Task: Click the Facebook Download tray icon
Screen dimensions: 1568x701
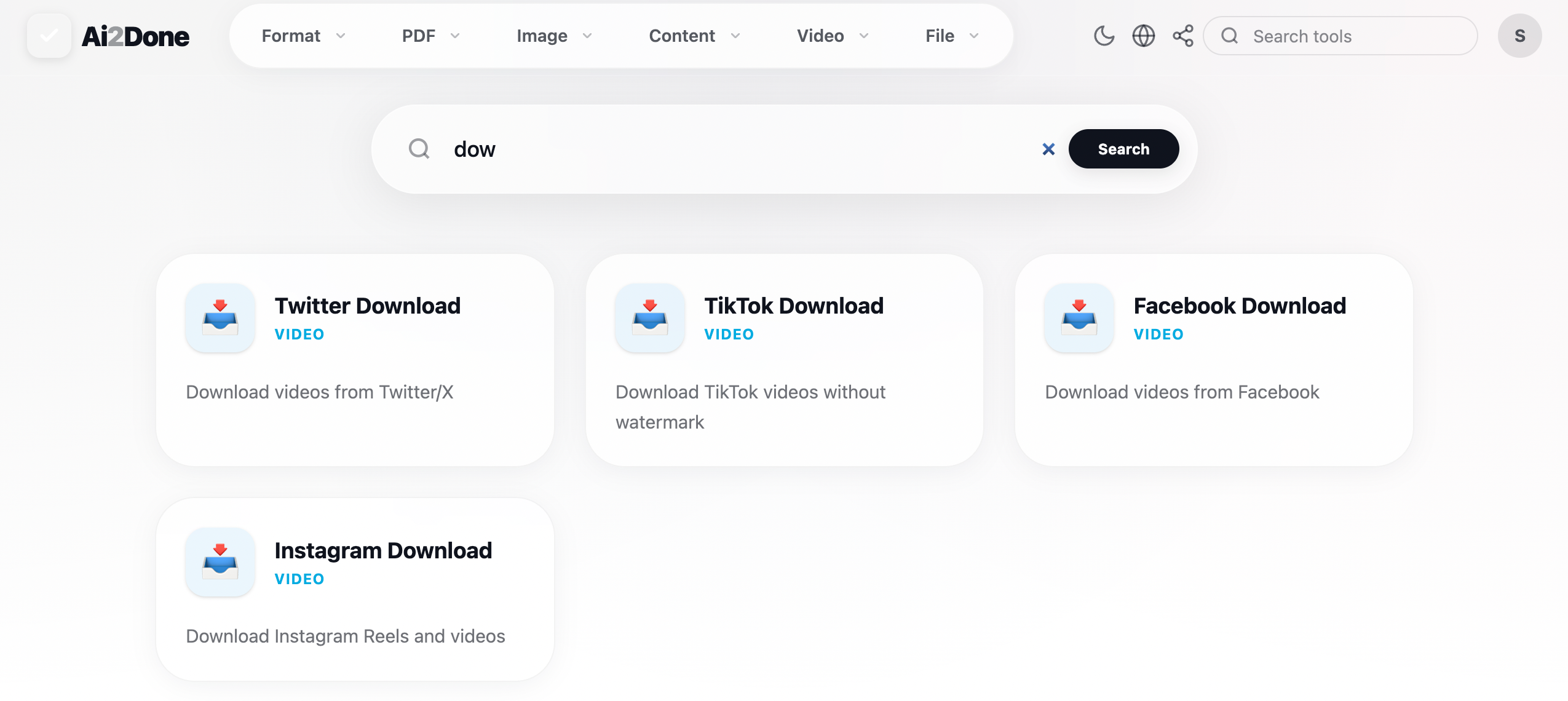Action: [x=1079, y=318]
